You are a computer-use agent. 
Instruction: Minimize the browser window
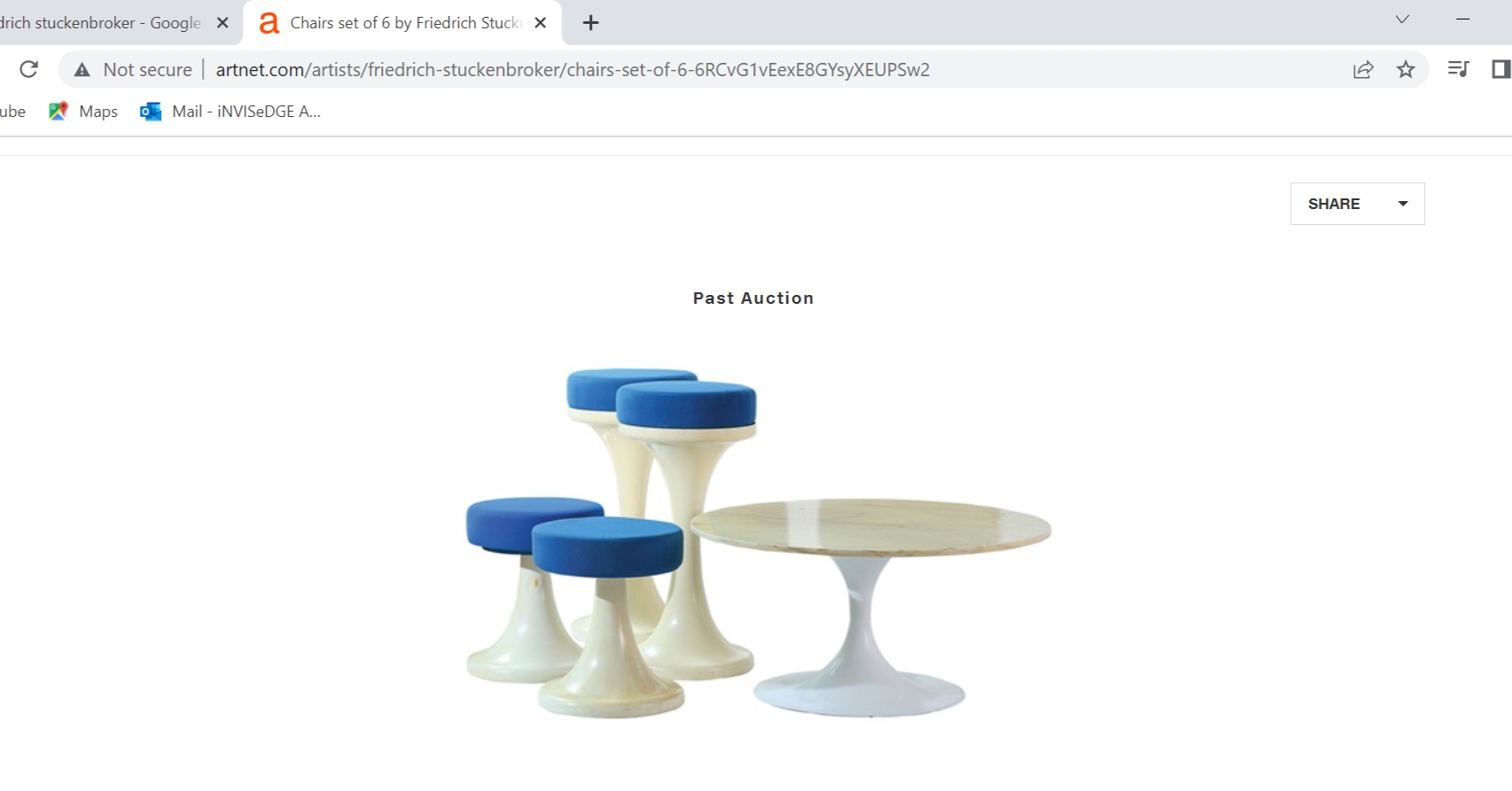(1463, 19)
